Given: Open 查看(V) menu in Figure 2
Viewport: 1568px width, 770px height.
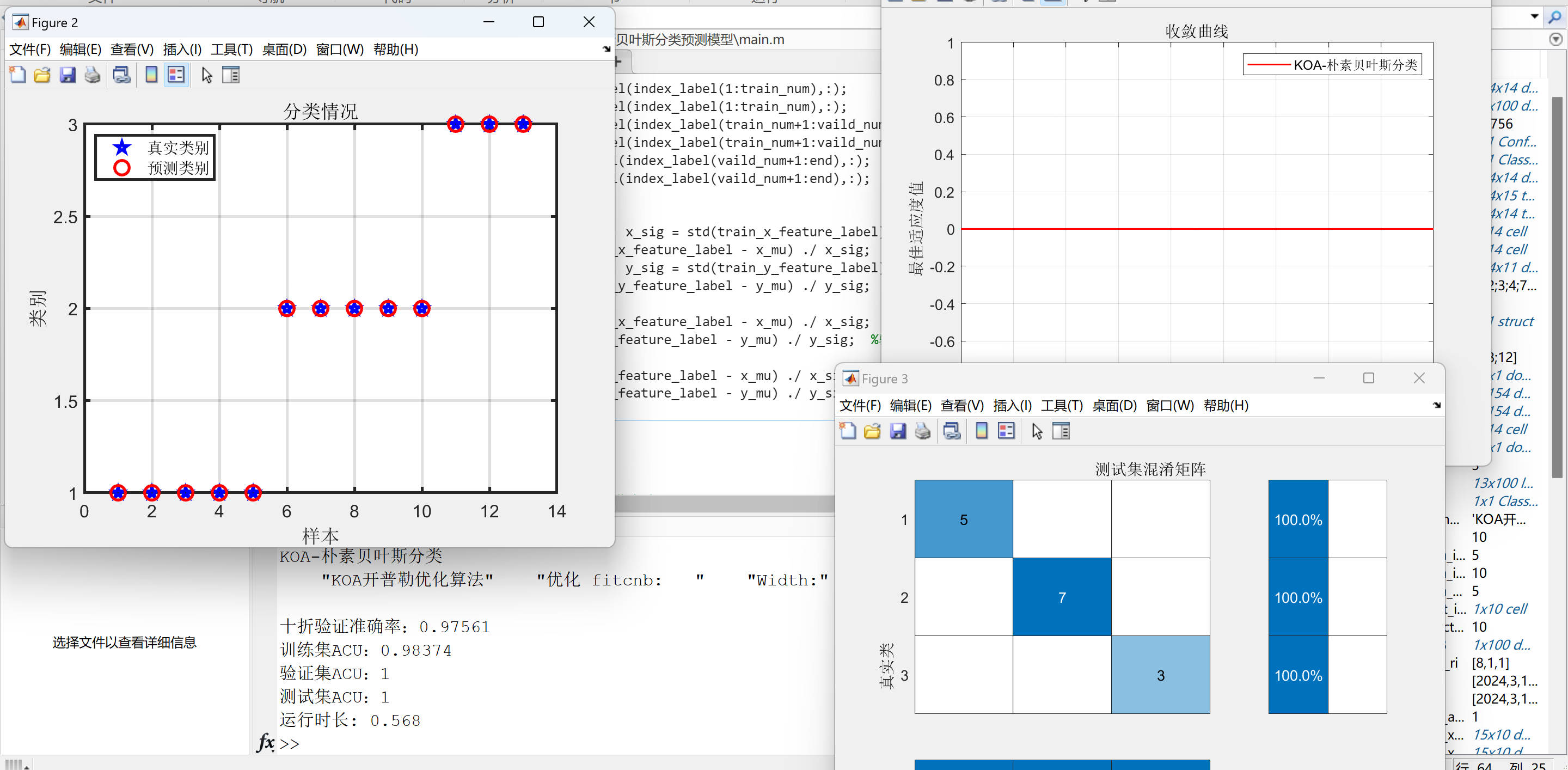Looking at the screenshot, I should click(x=131, y=50).
